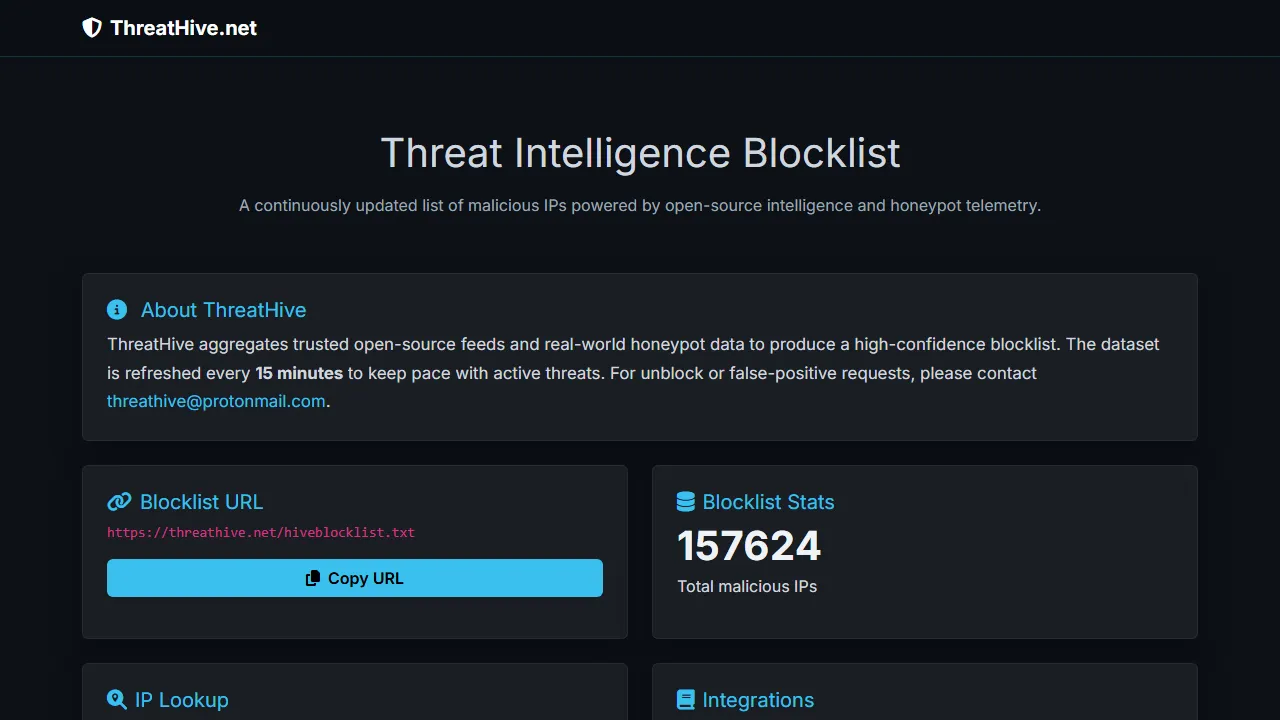
Task: Click the magnifying glass icon for IP Lookup
Action: [x=117, y=699]
